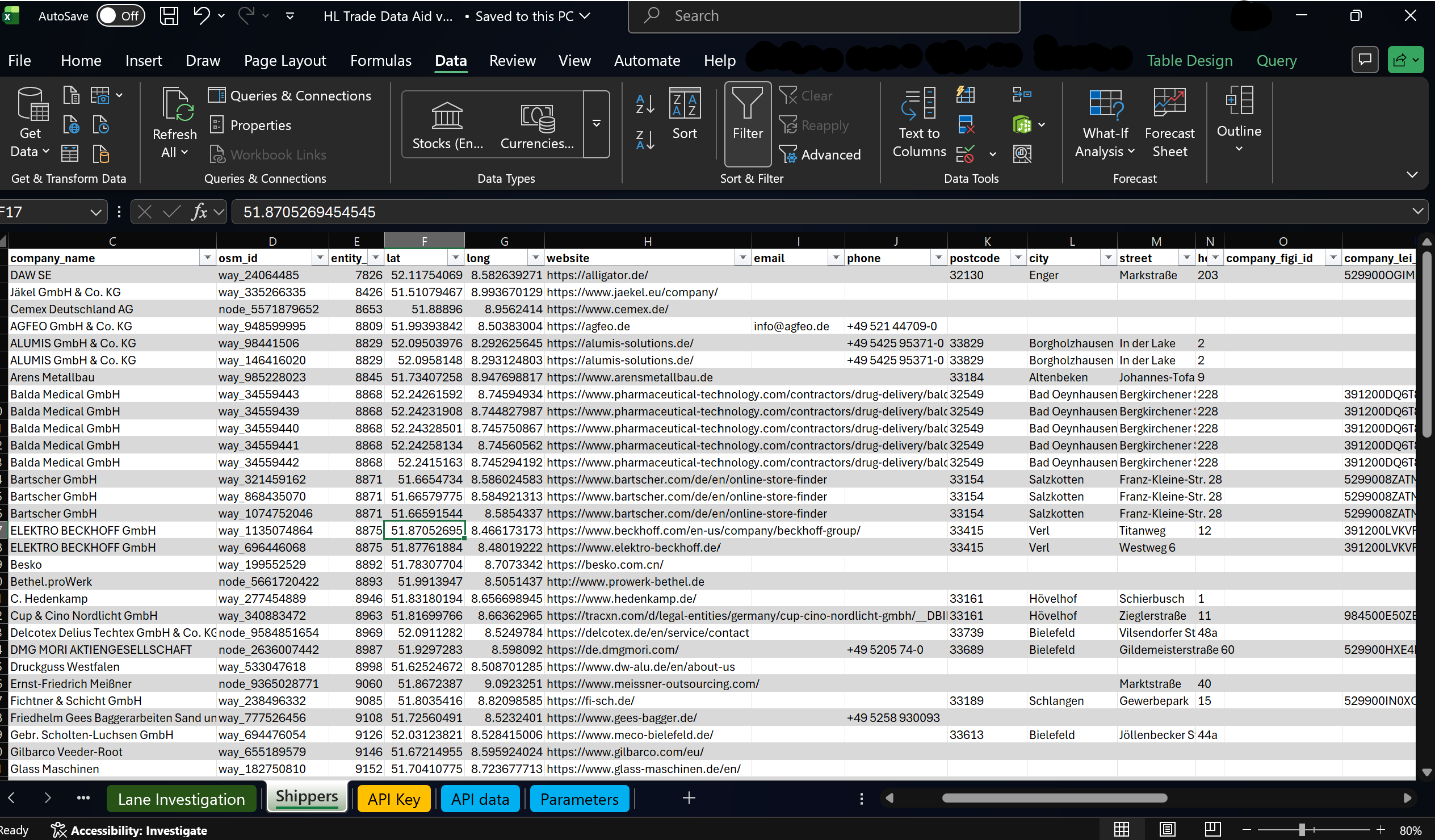Click the Comments icon
This screenshot has height=840, width=1435.
(x=1365, y=60)
